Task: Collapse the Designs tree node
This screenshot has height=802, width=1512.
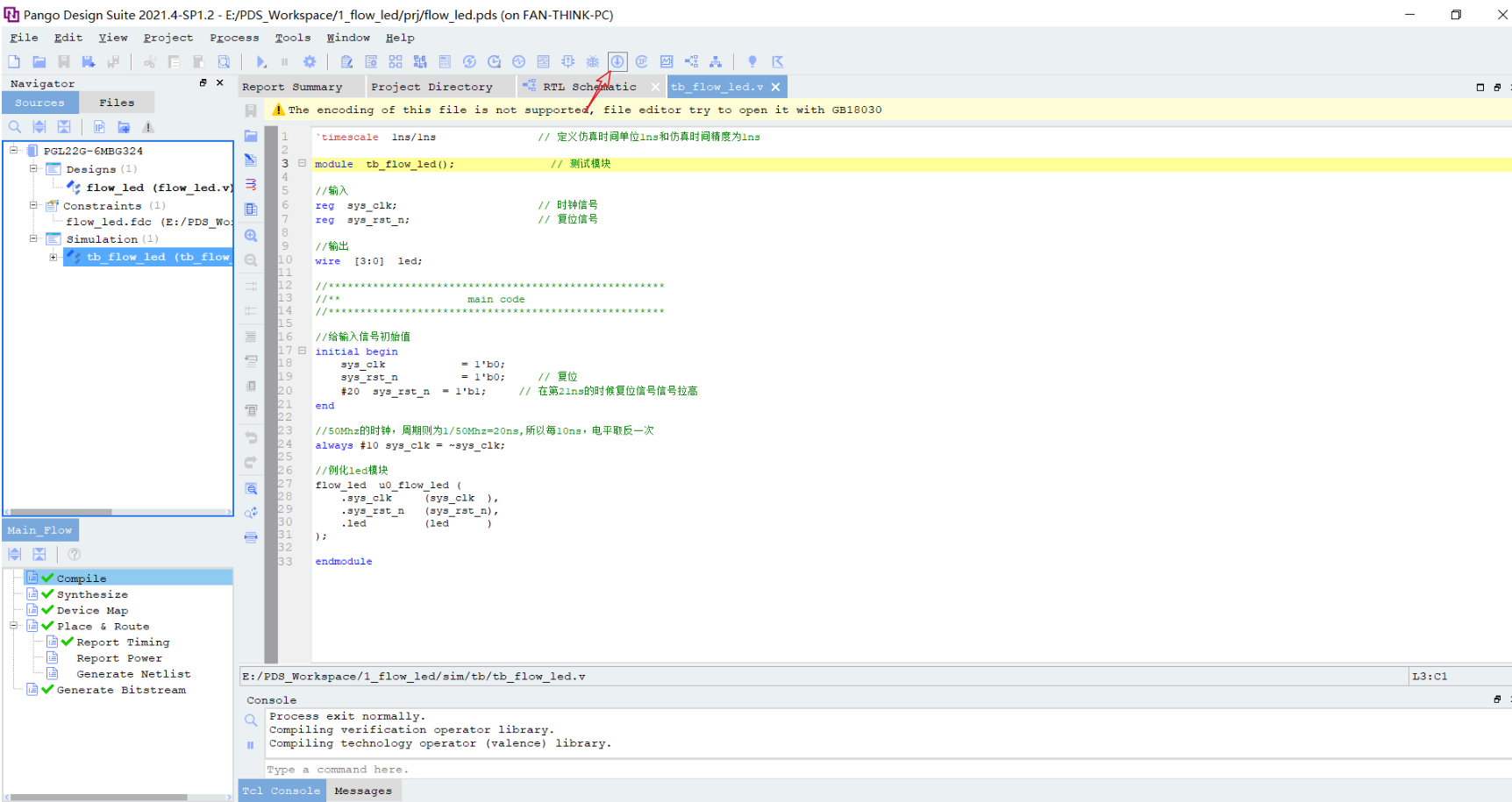Action: [33, 168]
